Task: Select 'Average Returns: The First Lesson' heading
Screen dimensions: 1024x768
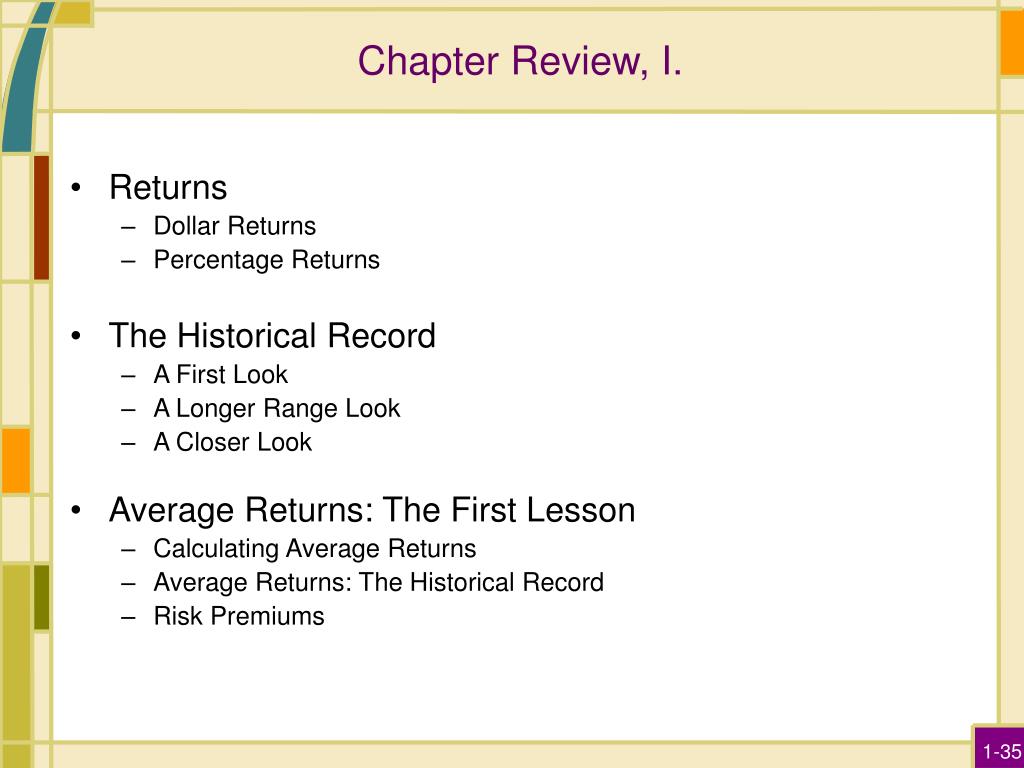Action: [x=372, y=510]
